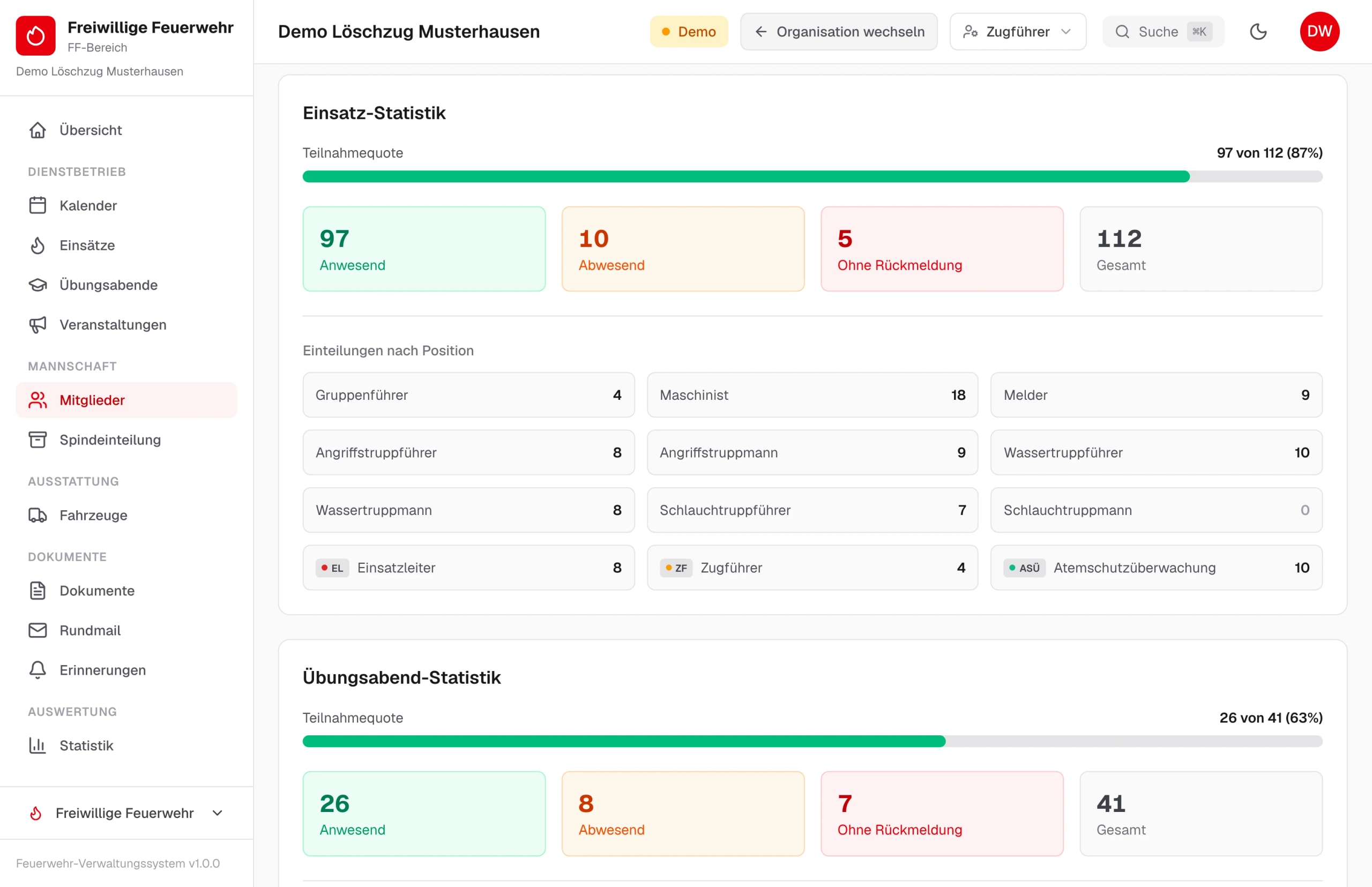Click the Gruppenführer position row
The height and width of the screenshot is (887, 1372).
tap(469, 395)
